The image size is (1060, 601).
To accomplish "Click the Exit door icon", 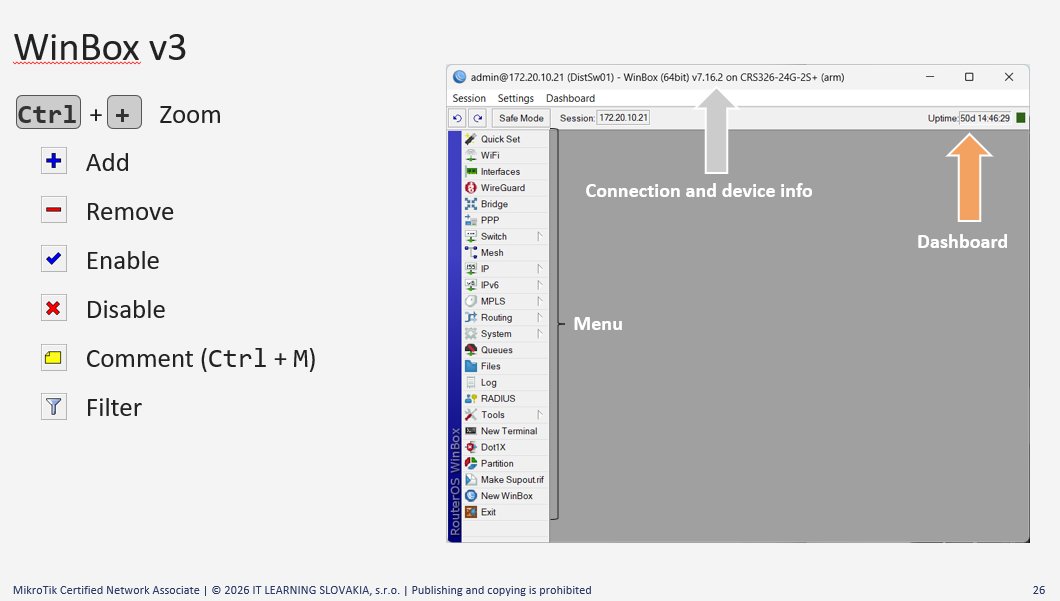I will (471, 512).
